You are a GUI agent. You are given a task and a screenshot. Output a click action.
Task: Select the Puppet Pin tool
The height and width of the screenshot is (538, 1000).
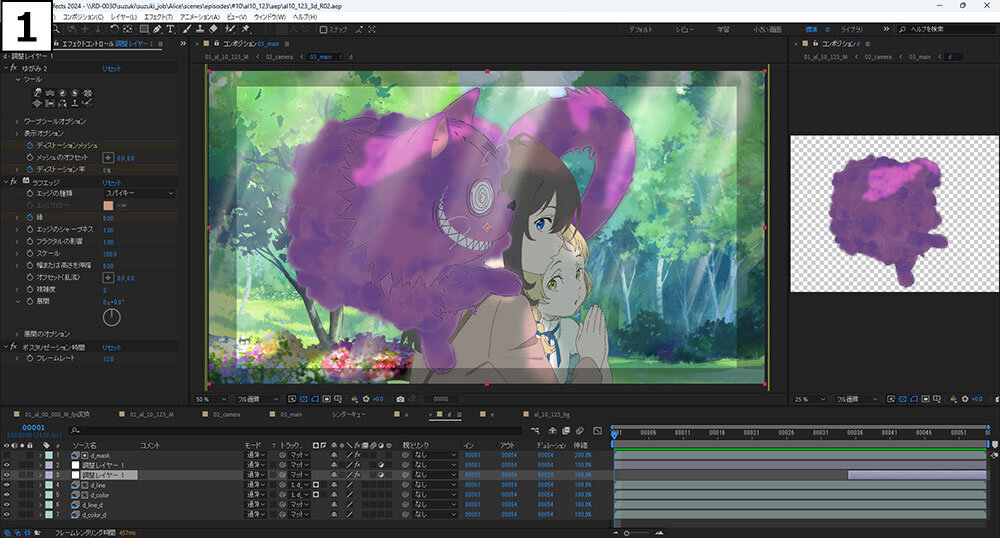(245, 29)
